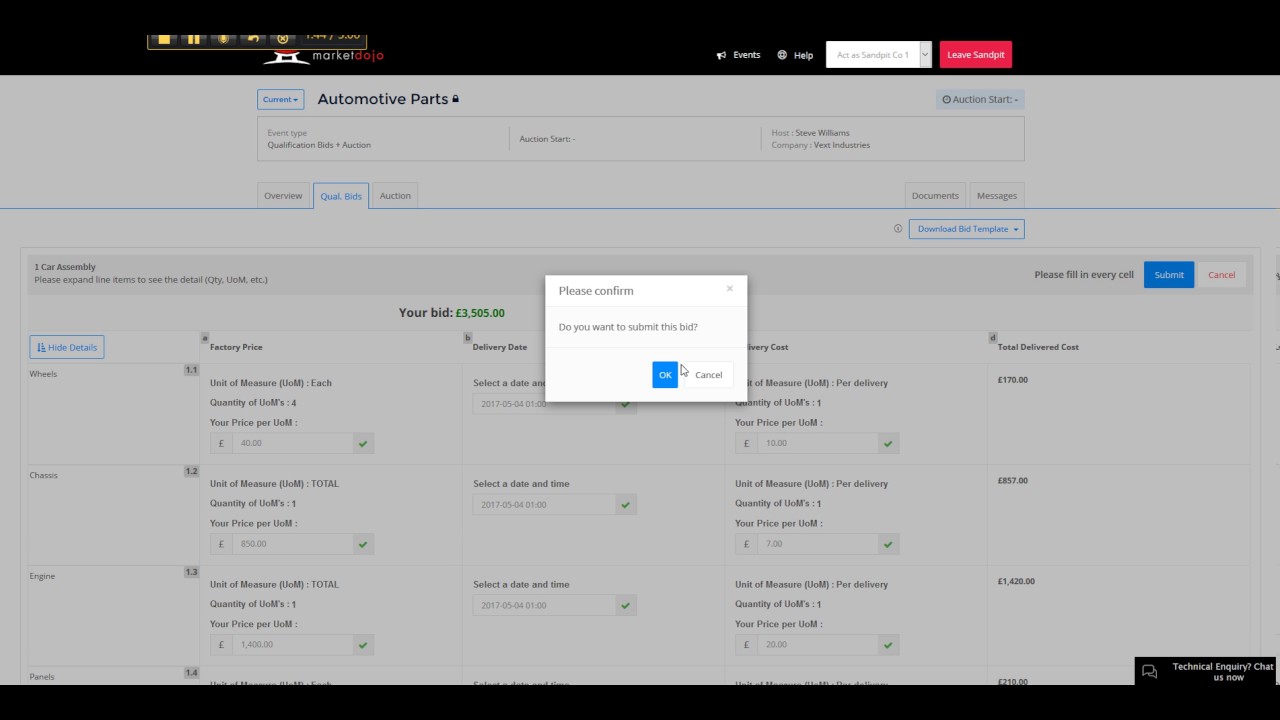The image size is (1280, 720).
Task: Click the Engine delivery date field
Action: pos(545,605)
